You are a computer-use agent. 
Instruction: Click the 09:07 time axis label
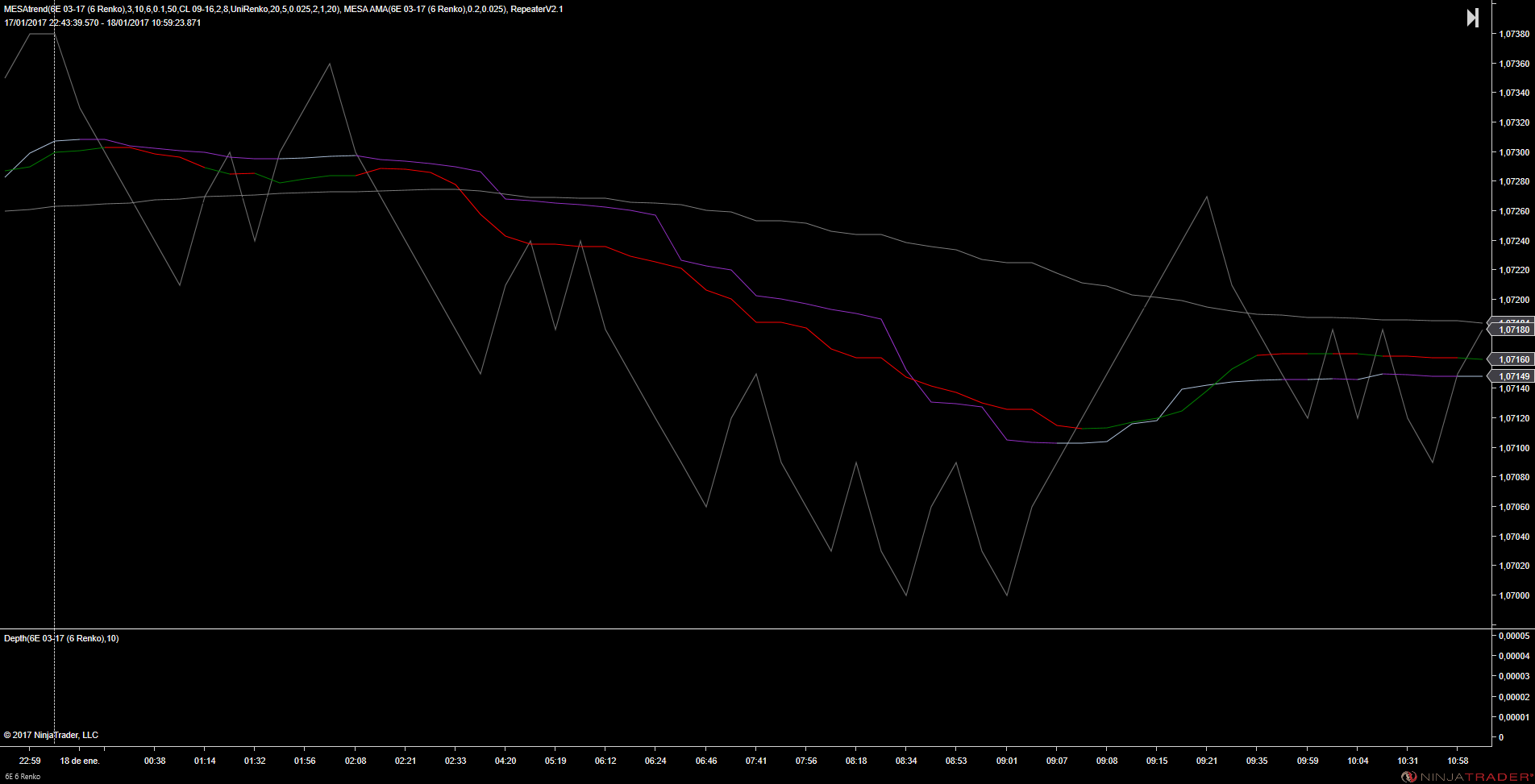[1057, 761]
